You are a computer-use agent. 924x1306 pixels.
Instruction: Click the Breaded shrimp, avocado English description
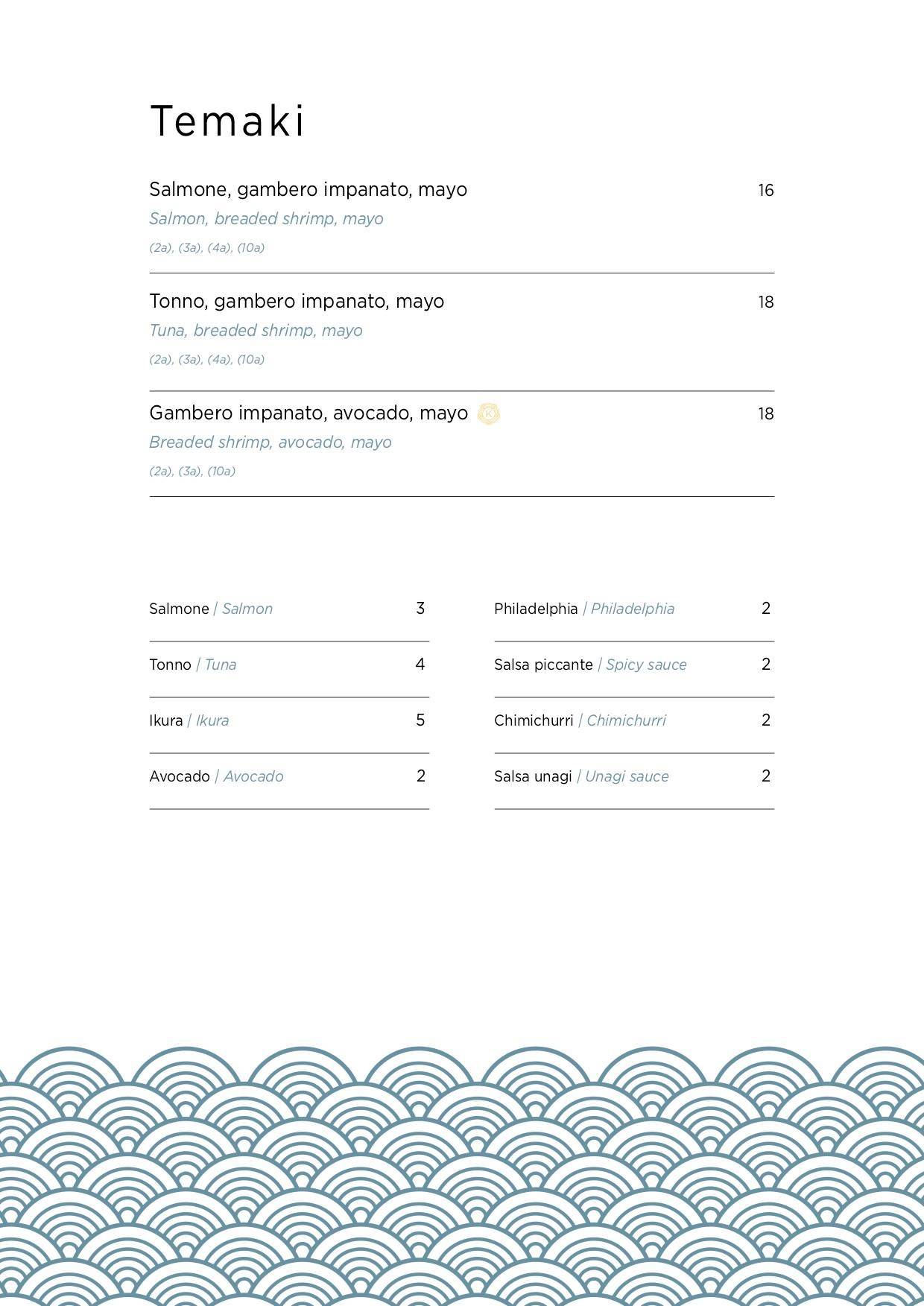[270, 443]
